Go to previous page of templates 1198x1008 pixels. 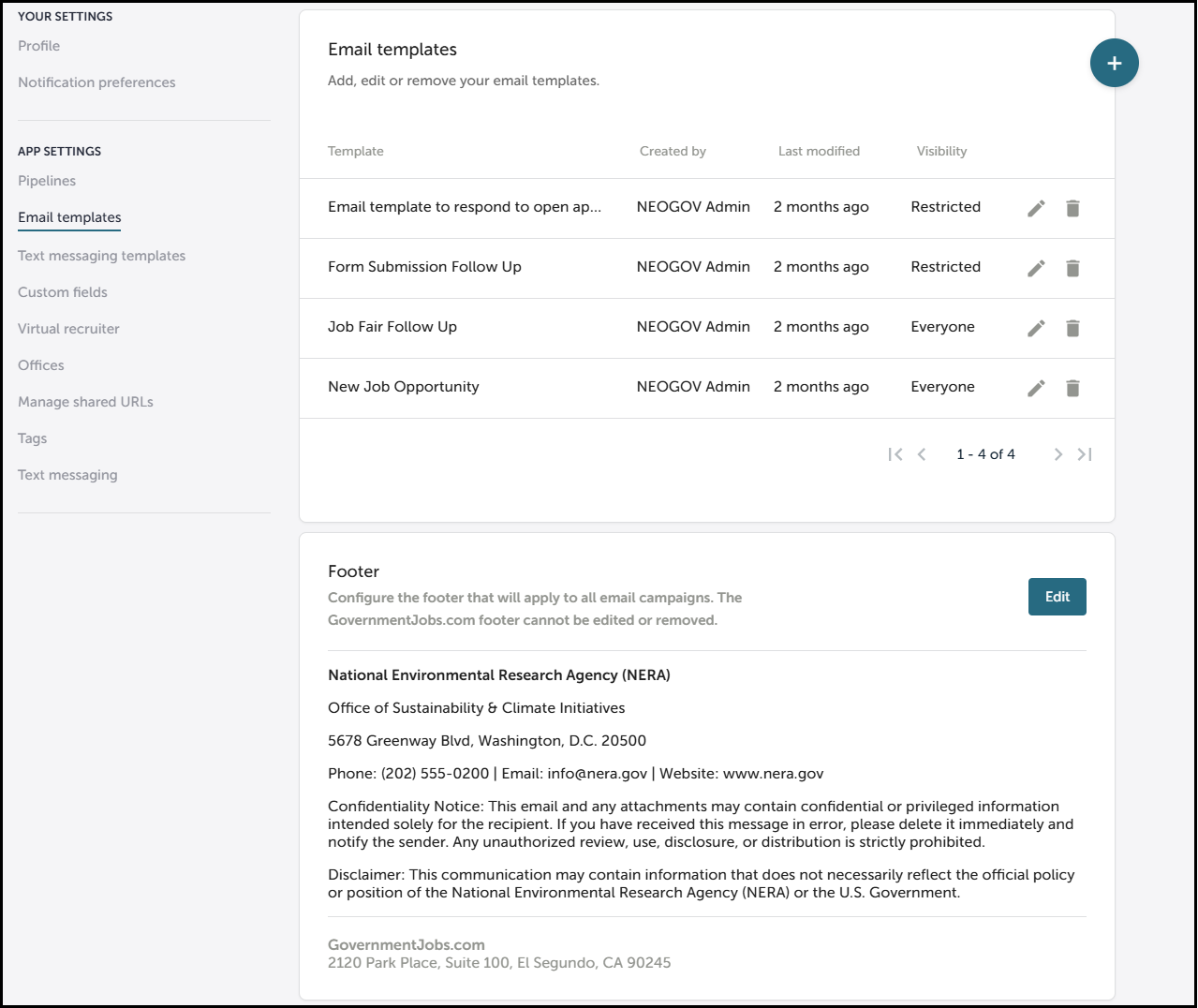click(x=922, y=454)
